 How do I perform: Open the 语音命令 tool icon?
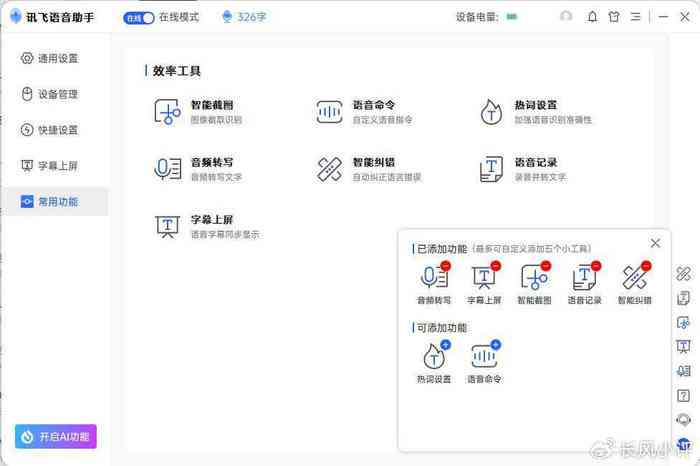tap(329, 112)
